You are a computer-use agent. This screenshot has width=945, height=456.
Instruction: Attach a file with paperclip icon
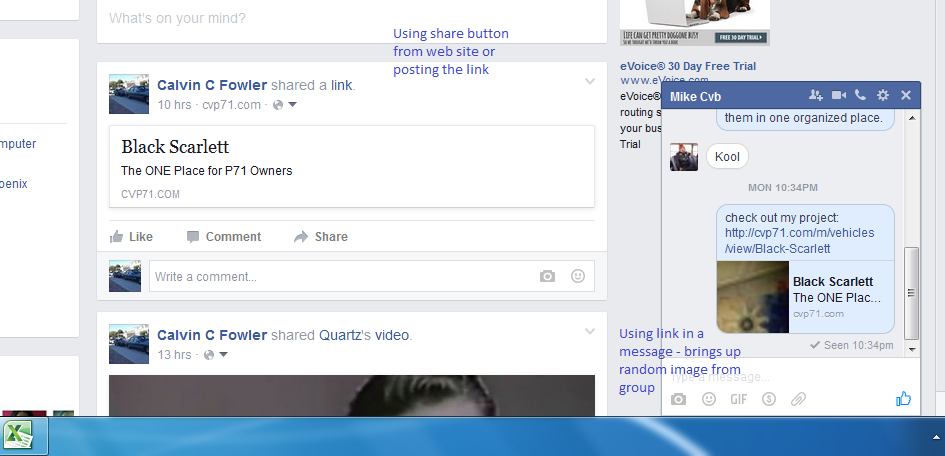coord(798,399)
